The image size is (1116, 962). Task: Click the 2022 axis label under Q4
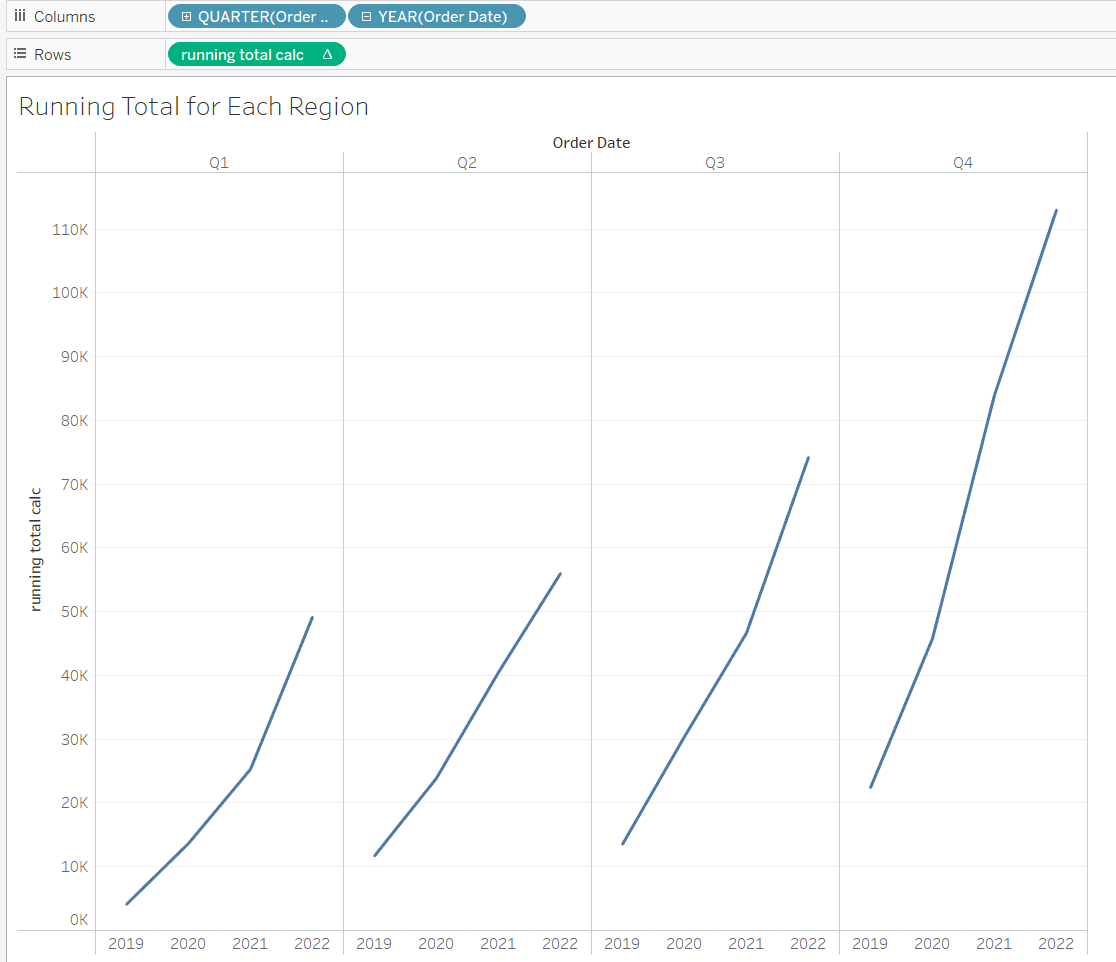pos(1056,944)
